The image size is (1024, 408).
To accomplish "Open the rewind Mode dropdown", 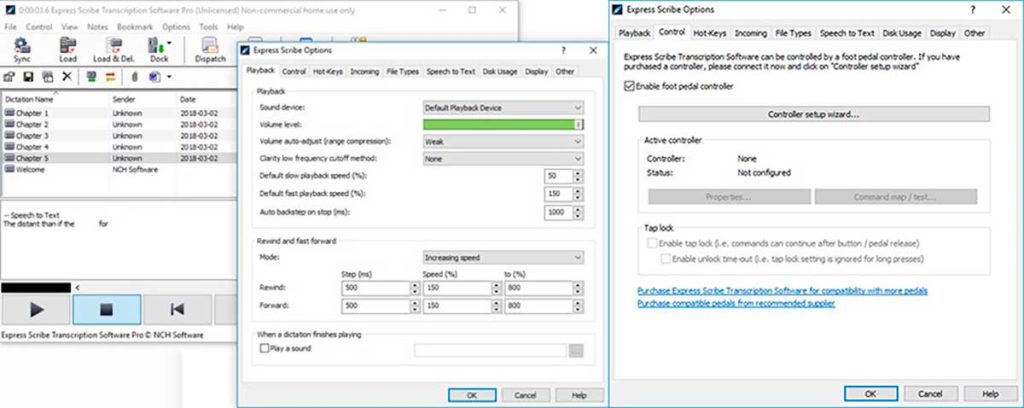I will (502, 257).
